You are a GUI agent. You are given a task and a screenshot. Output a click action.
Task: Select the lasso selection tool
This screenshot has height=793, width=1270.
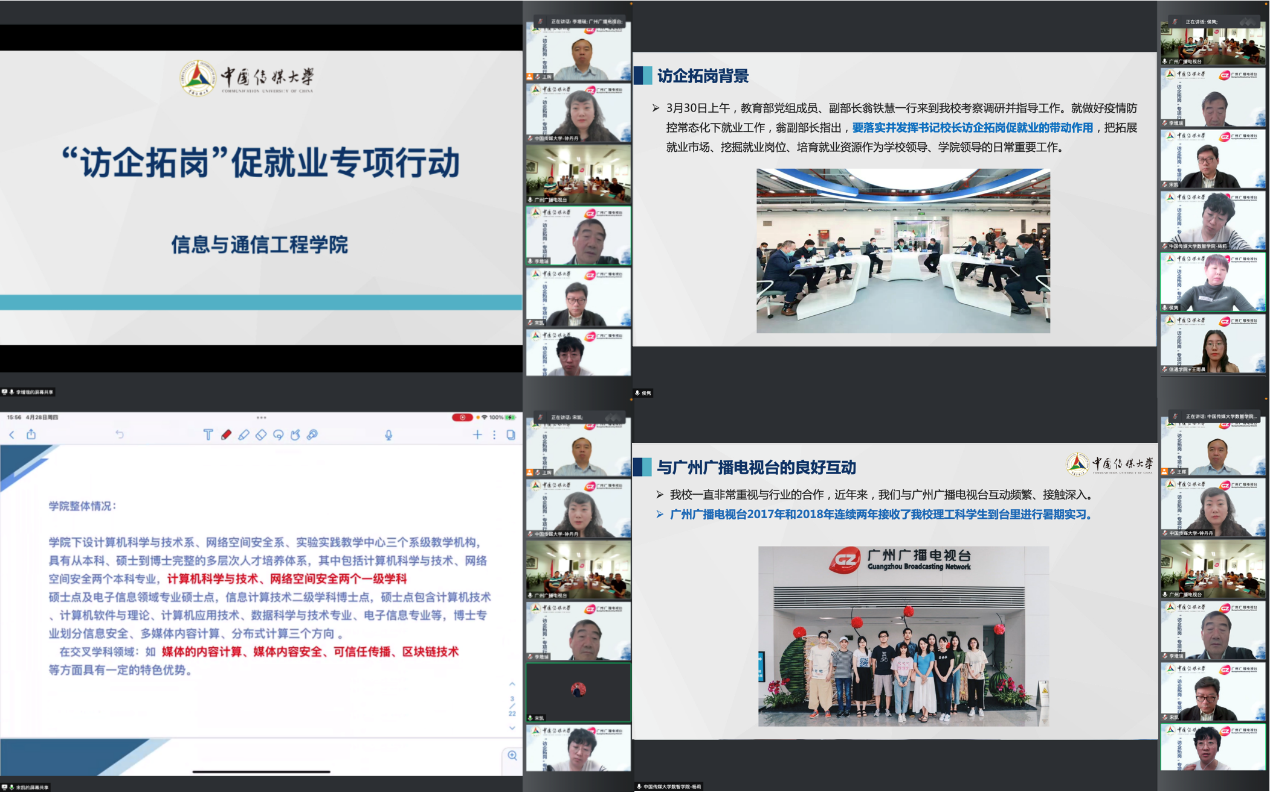point(278,435)
